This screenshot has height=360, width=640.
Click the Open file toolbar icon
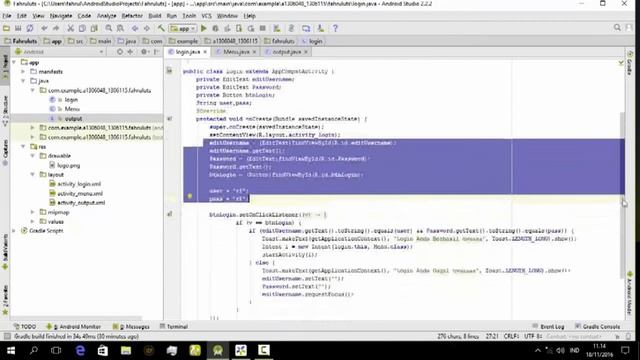coord(6,28)
